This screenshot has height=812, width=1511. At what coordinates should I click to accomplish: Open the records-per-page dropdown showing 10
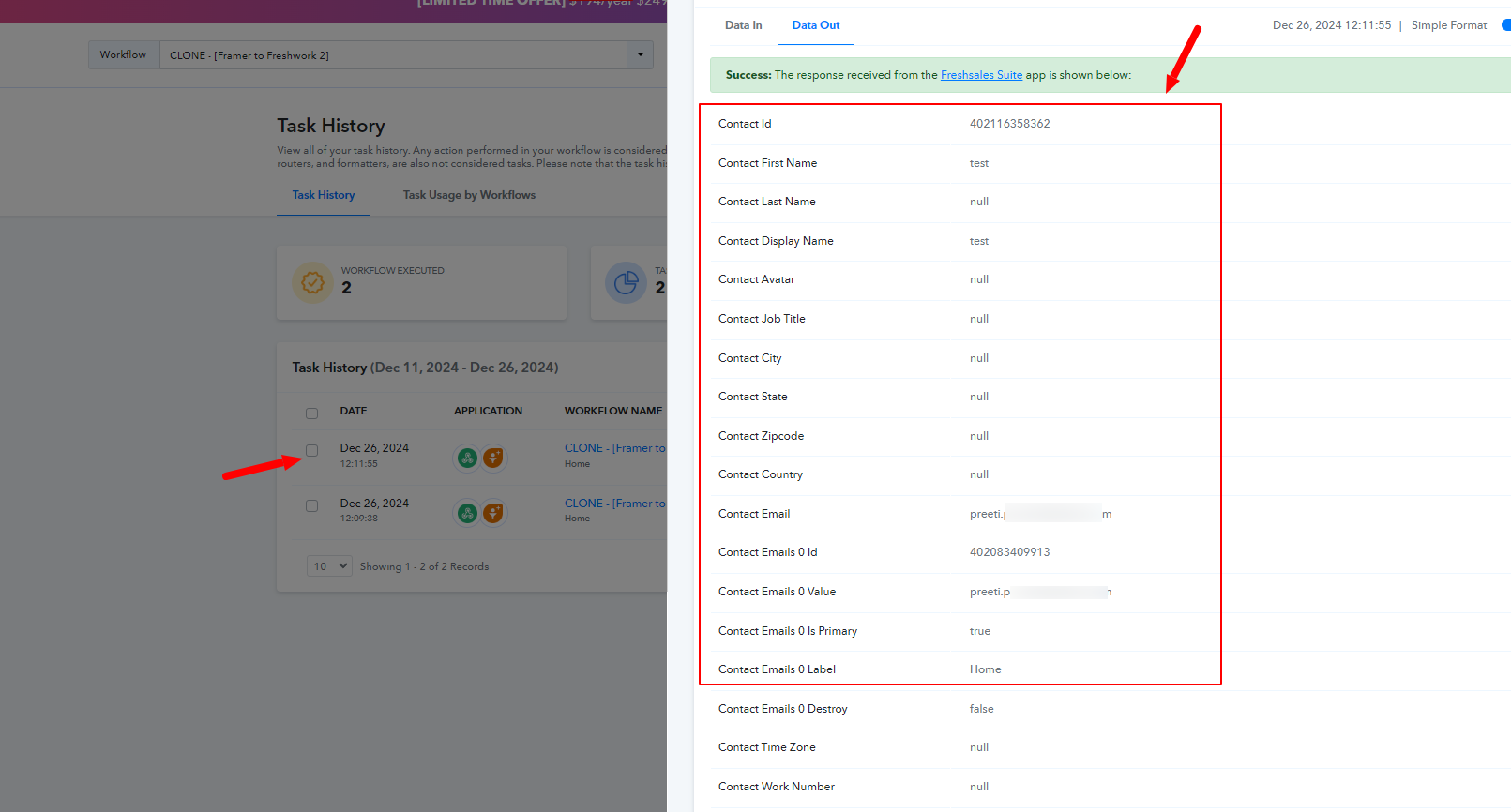329,566
